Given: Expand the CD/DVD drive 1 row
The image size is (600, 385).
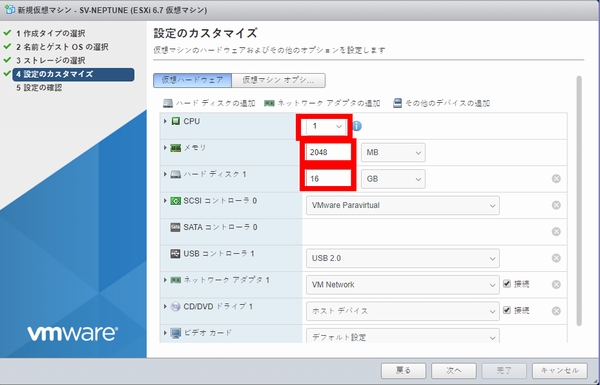Looking at the screenshot, I should (x=165, y=307).
